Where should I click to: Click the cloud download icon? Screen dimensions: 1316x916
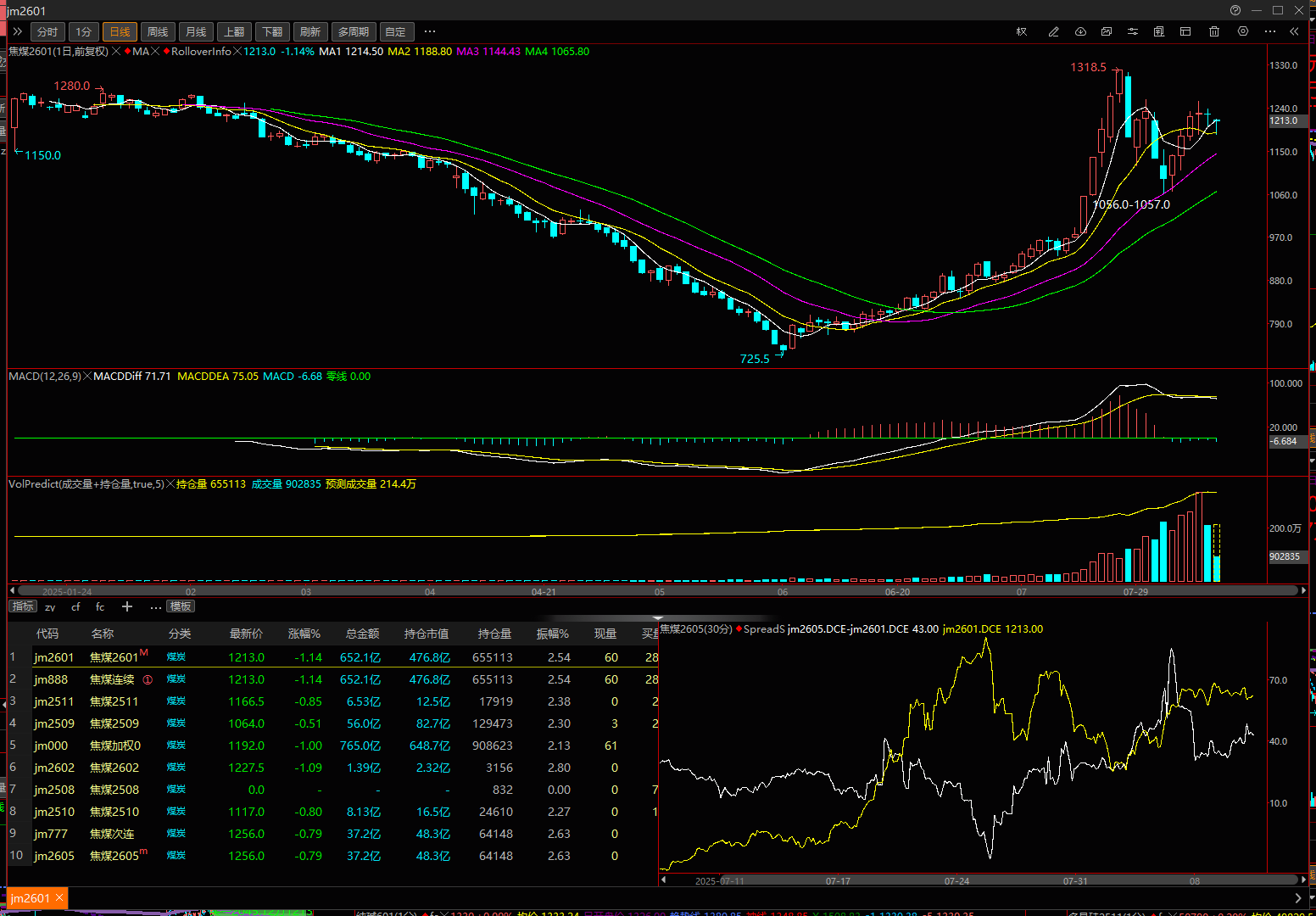point(1080,31)
